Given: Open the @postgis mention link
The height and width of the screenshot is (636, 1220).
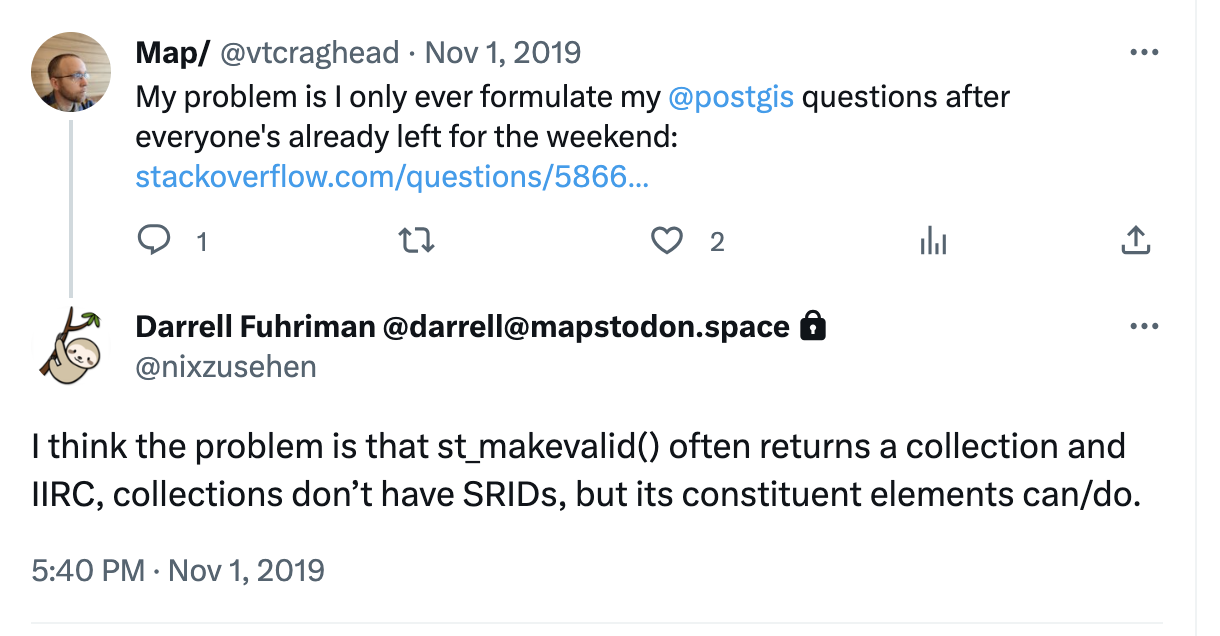Looking at the screenshot, I should (731, 97).
